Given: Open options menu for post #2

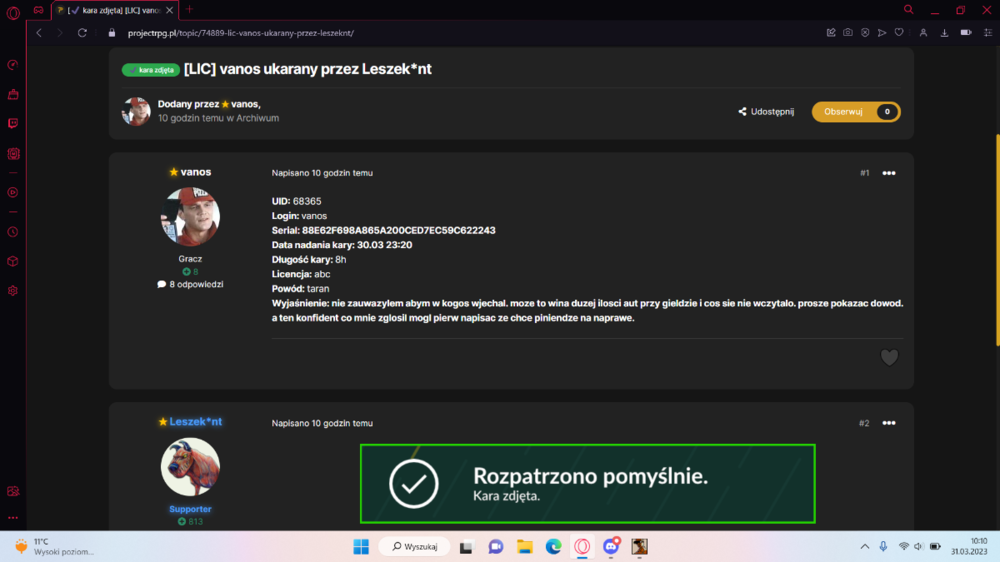Looking at the screenshot, I should pos(888,423).
